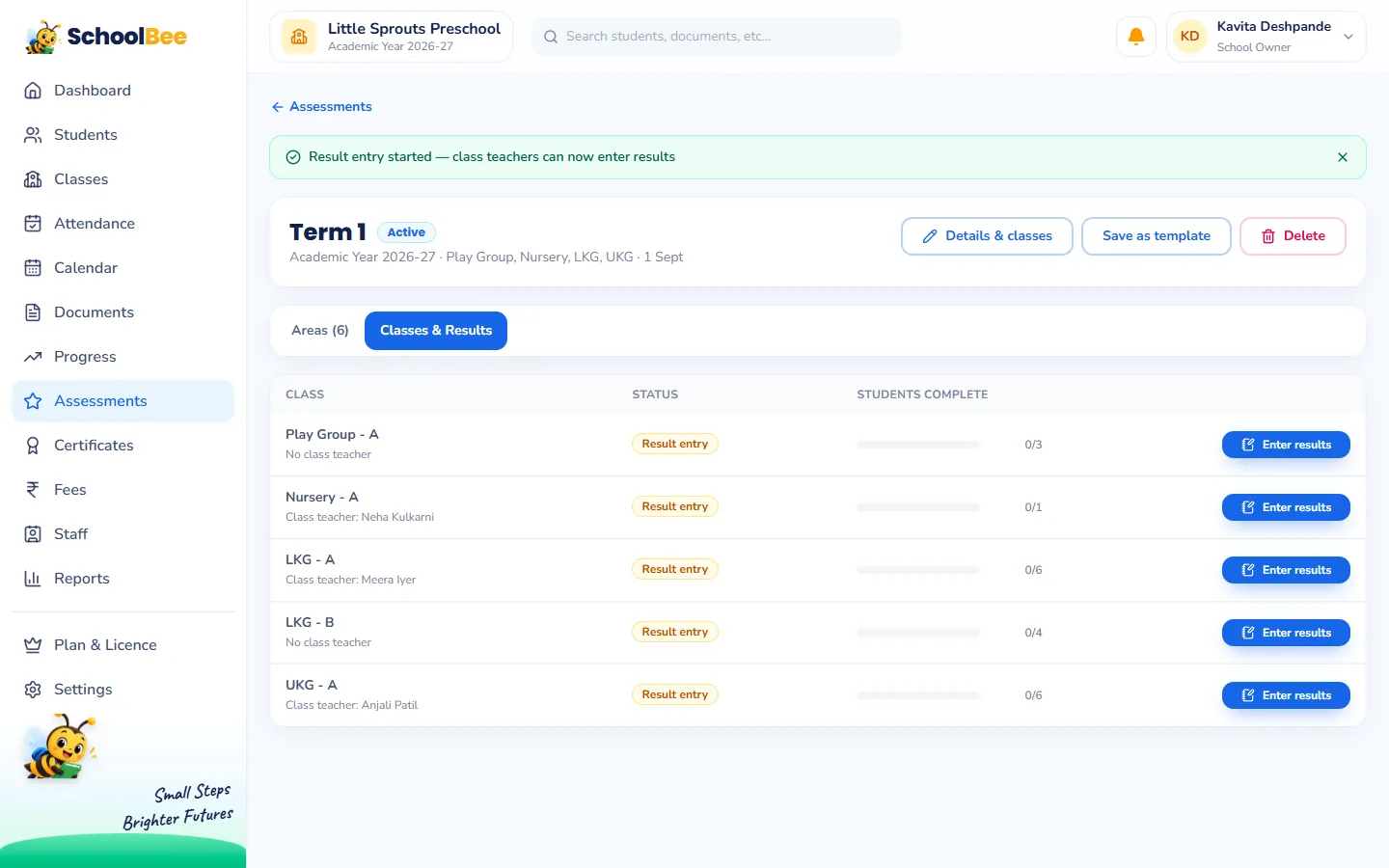Open Settings with the gear icon
Viewport: 1389px width, 868px height.
click(x=123, y=690)
